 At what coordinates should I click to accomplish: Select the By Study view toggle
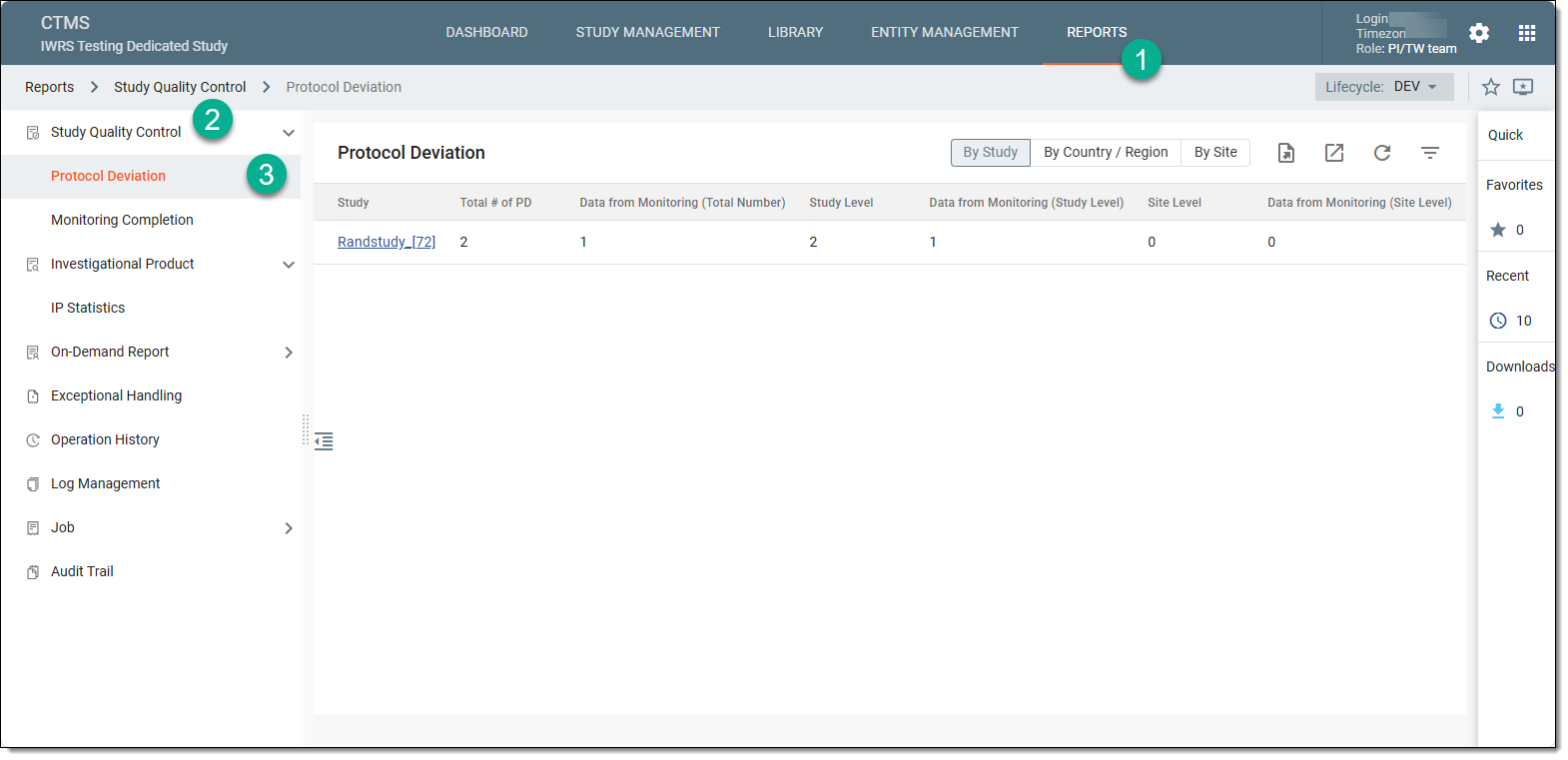(991, 152)
